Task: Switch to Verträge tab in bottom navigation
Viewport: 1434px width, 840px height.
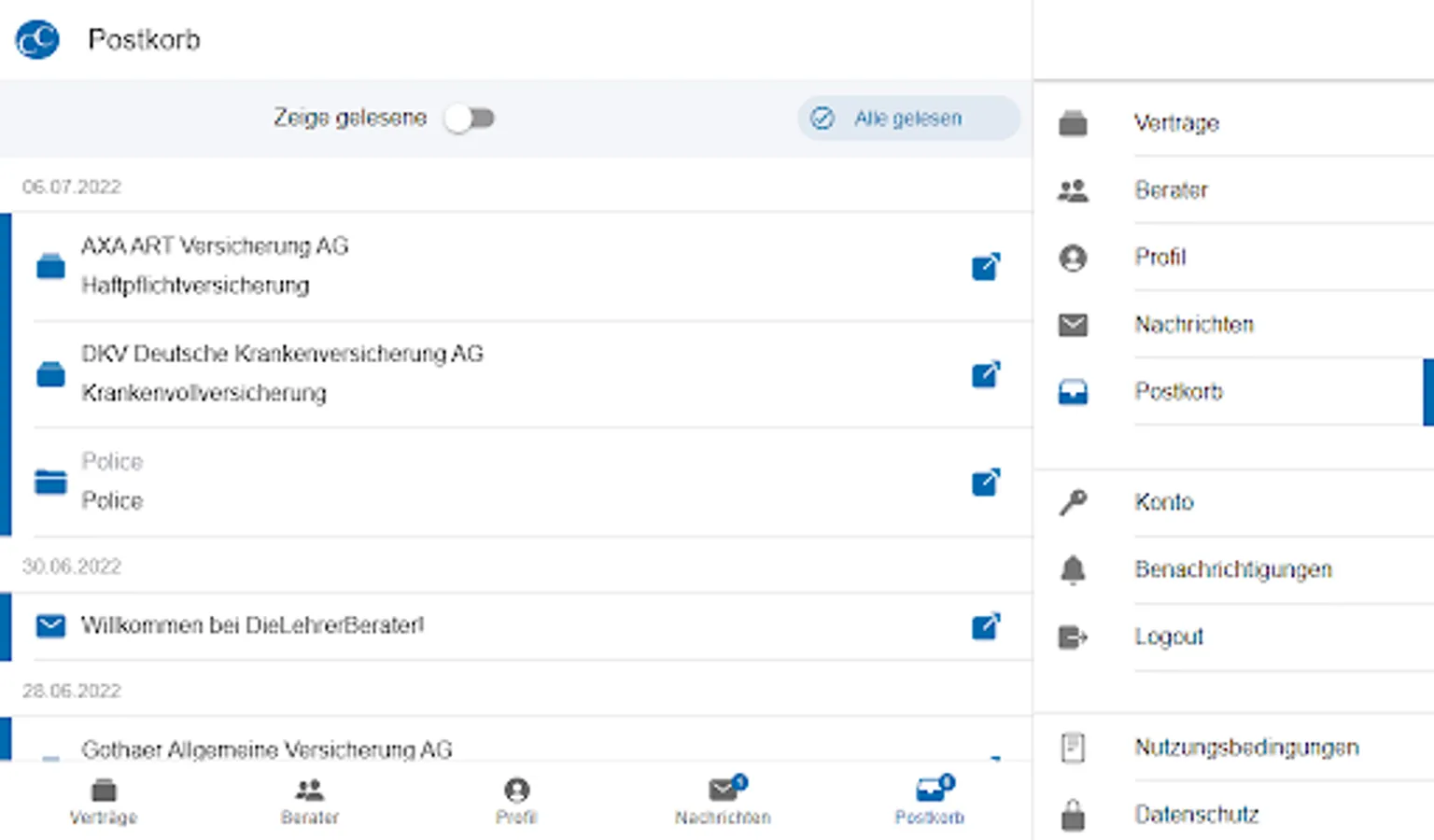Action: (x=104, y=803)
